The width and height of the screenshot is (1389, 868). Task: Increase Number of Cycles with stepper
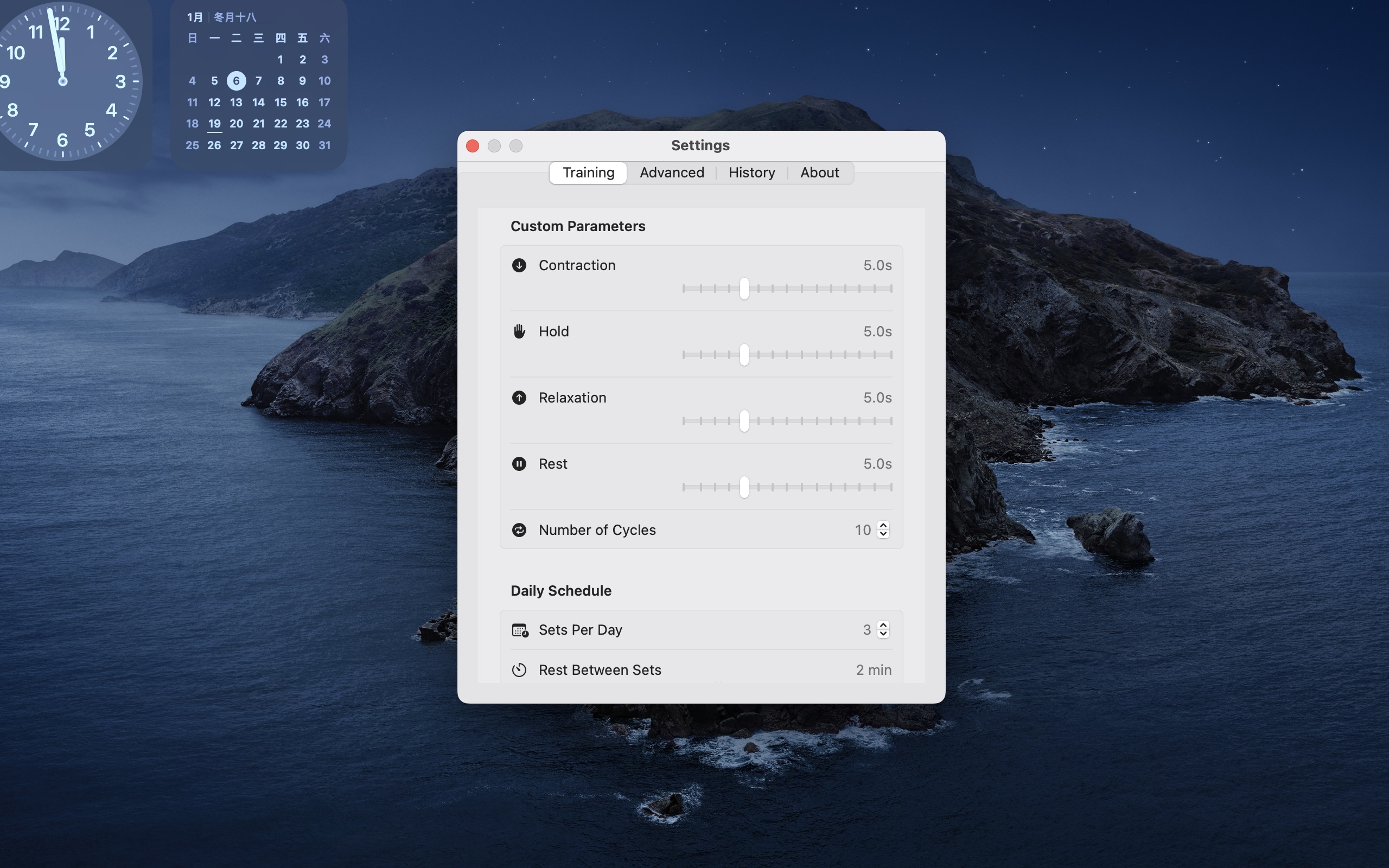tap(883, 525)
